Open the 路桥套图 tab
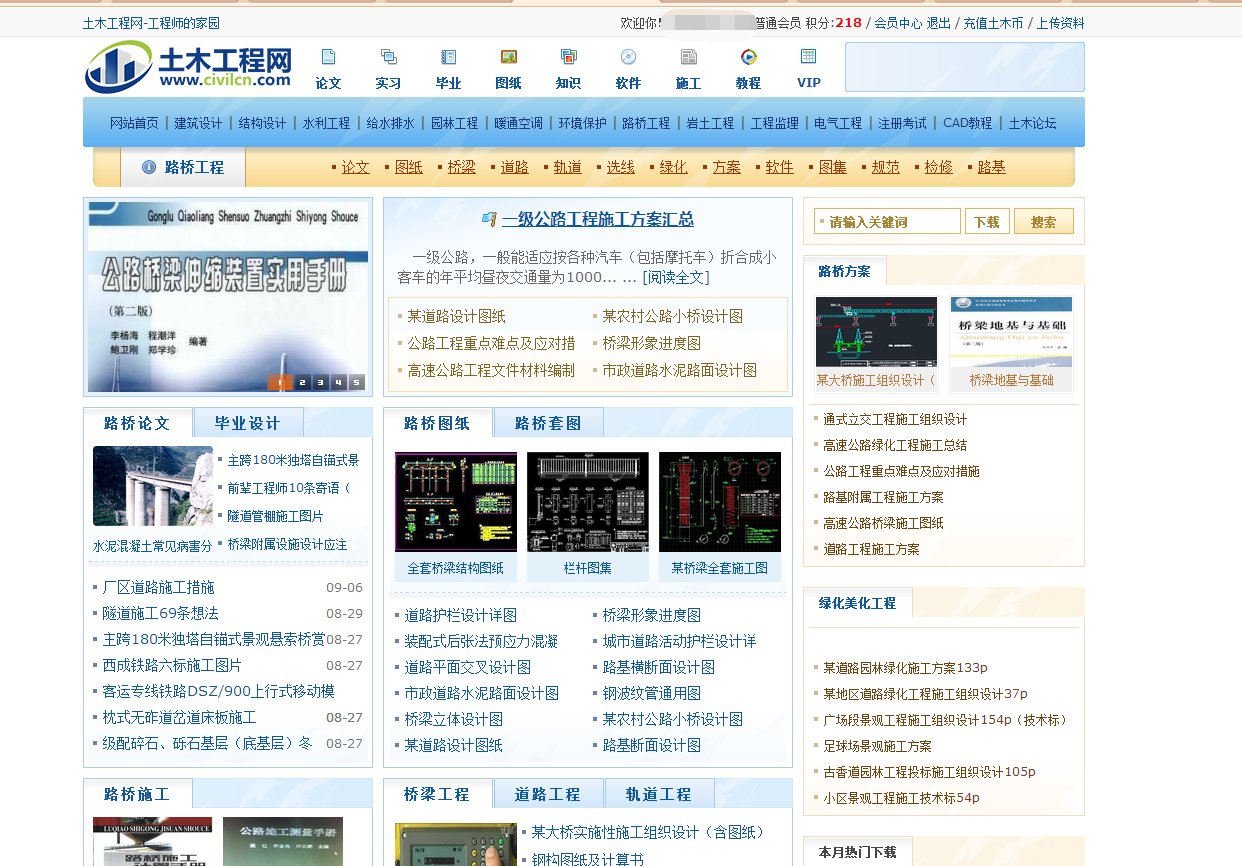This screenshot has width=1242, height=866. [x=548, y=422]
